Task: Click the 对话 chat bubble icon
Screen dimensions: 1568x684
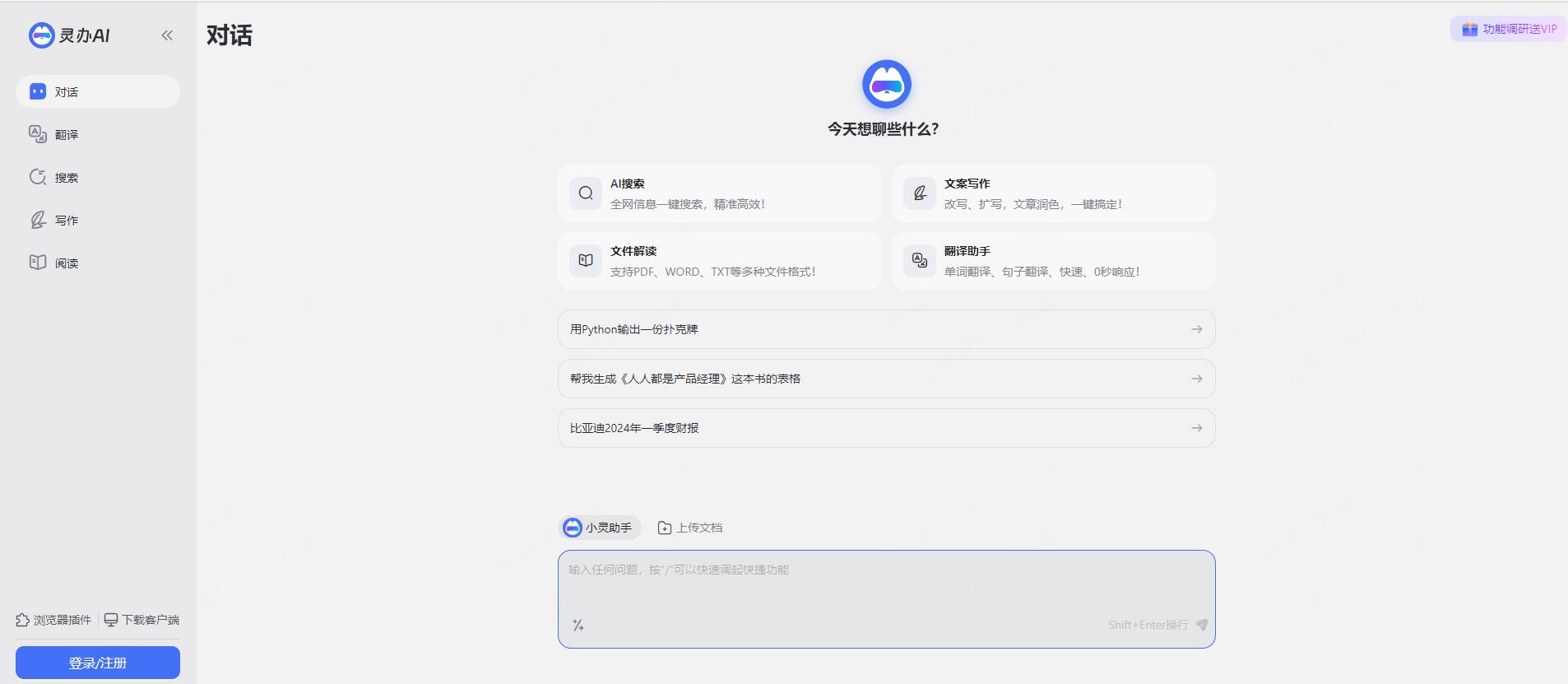Action: click(38, 91)
